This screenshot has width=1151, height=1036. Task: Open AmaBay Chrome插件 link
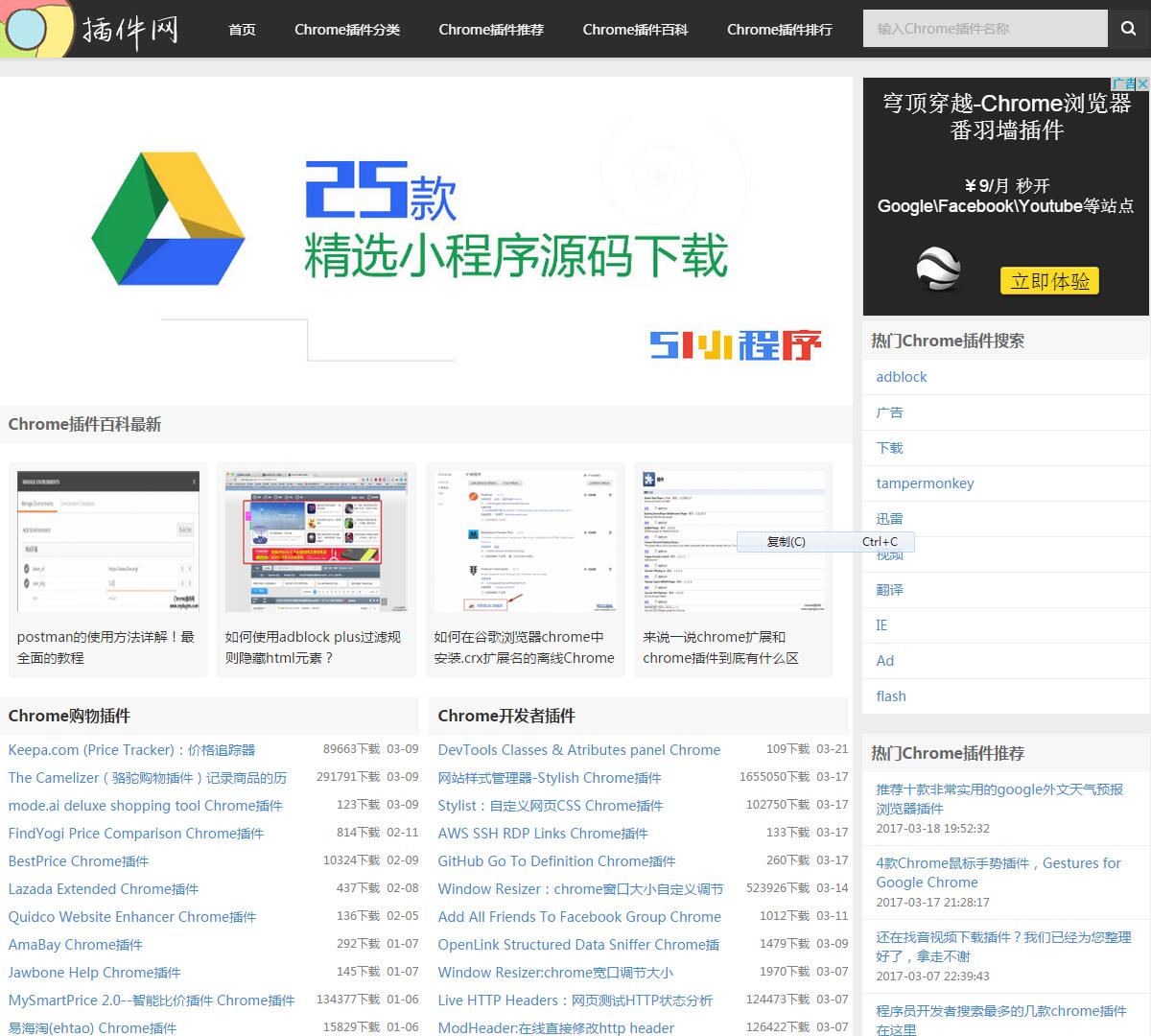click(75, 945)
